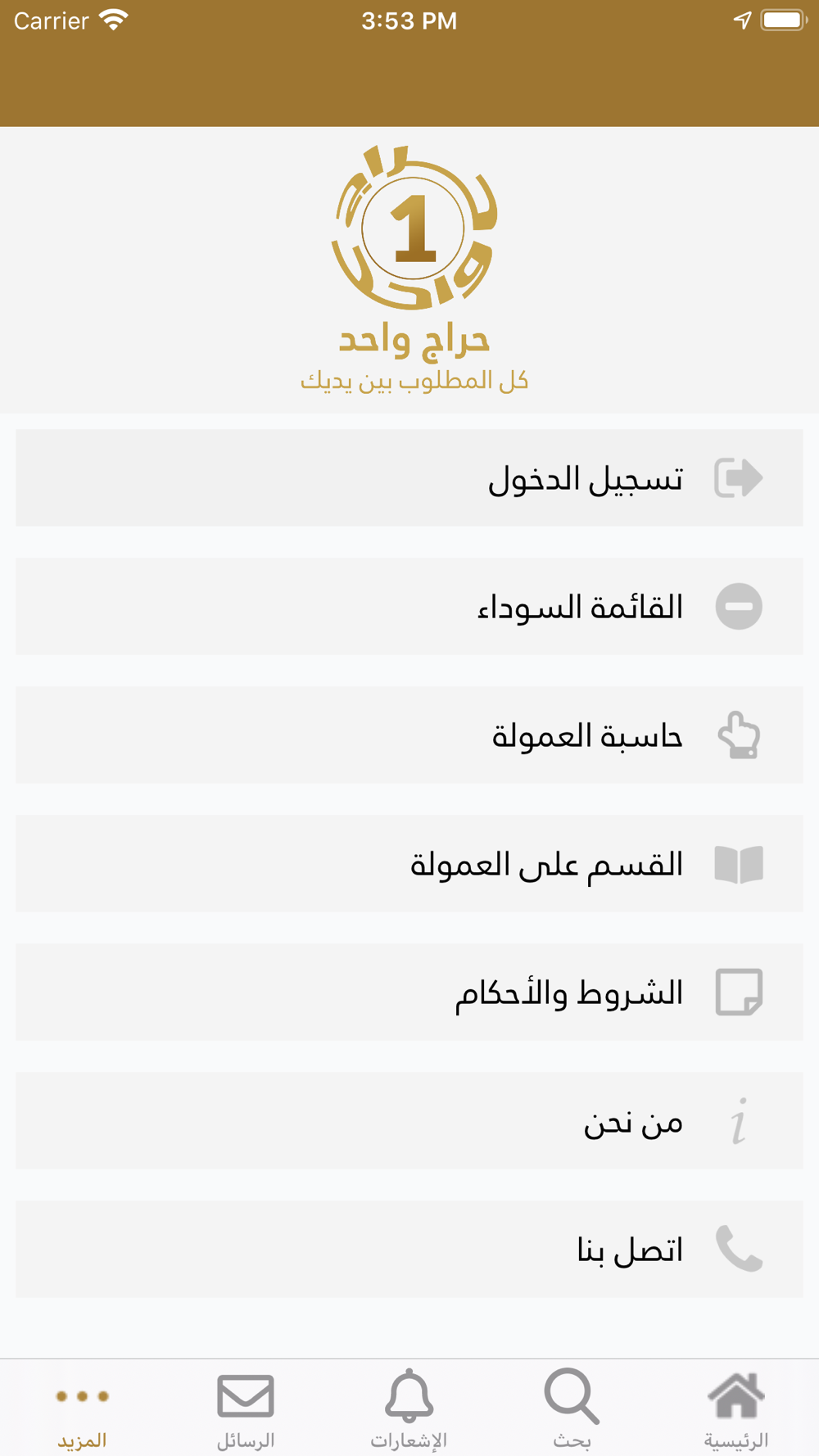The image size is (819, 1456).
Task: Tap the about us info icon
Action: [739, 1120]
